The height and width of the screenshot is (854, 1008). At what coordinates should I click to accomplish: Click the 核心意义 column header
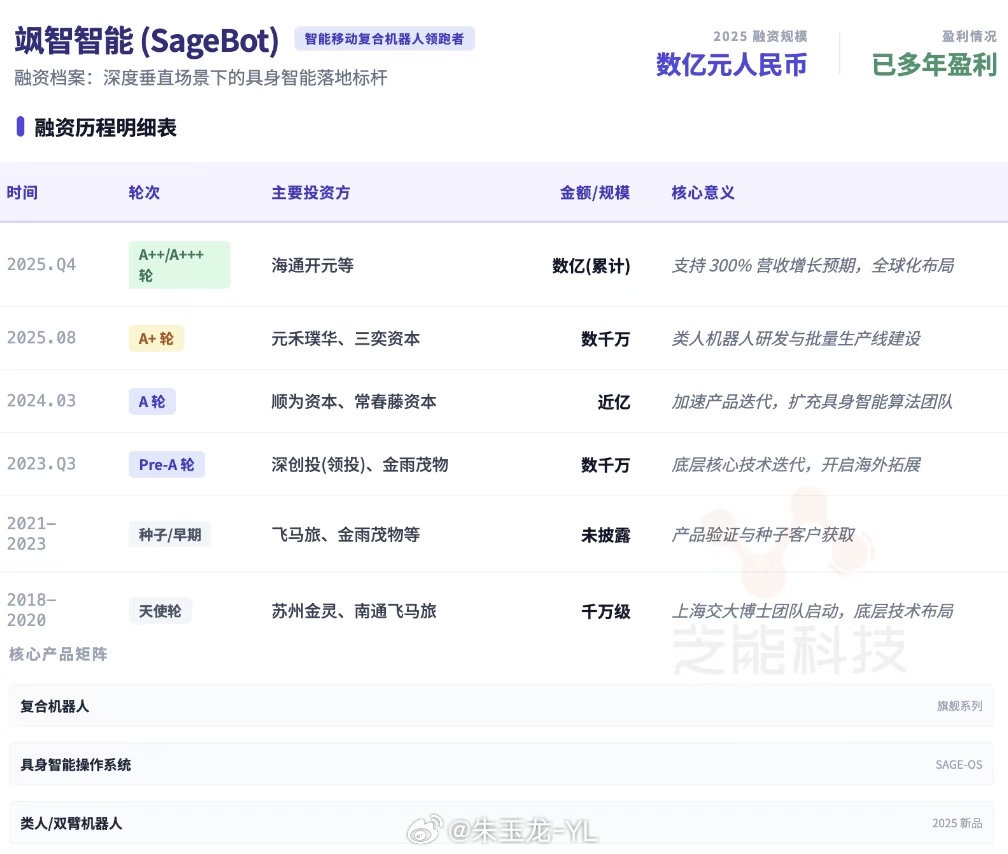pyautogui.click(x=703, y=192)
